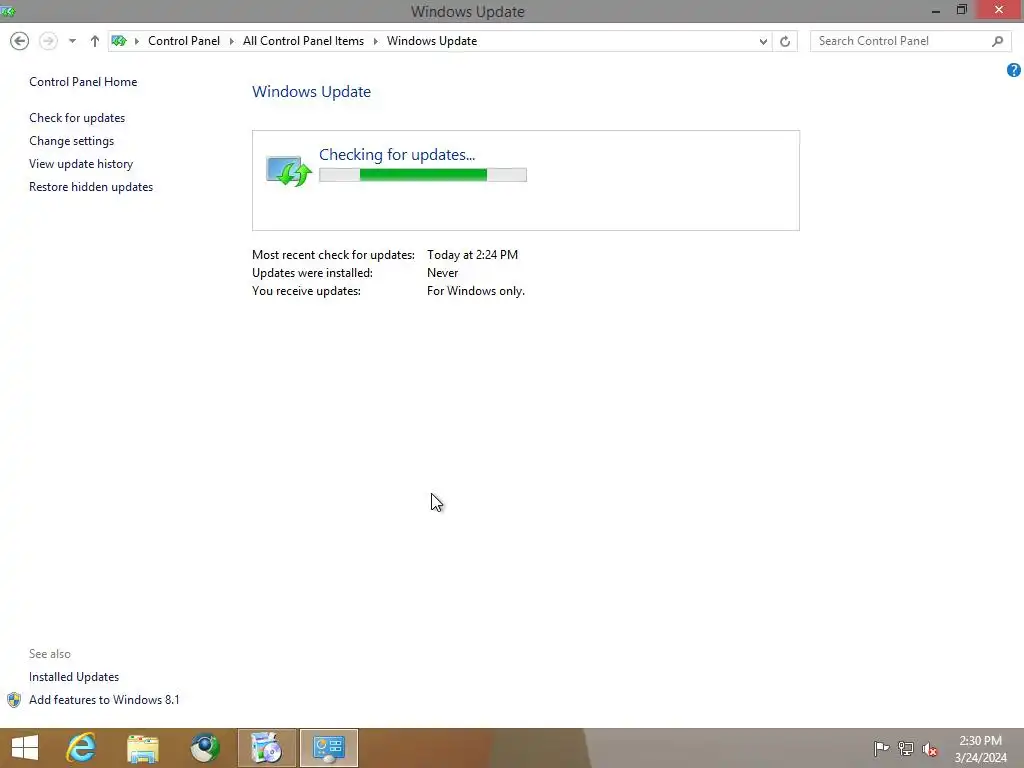Image resolution: width=1024 pixels, height=768 pixels.
Task: Click the 'For Windows only.' text
Action: click(x=475, y=291)
